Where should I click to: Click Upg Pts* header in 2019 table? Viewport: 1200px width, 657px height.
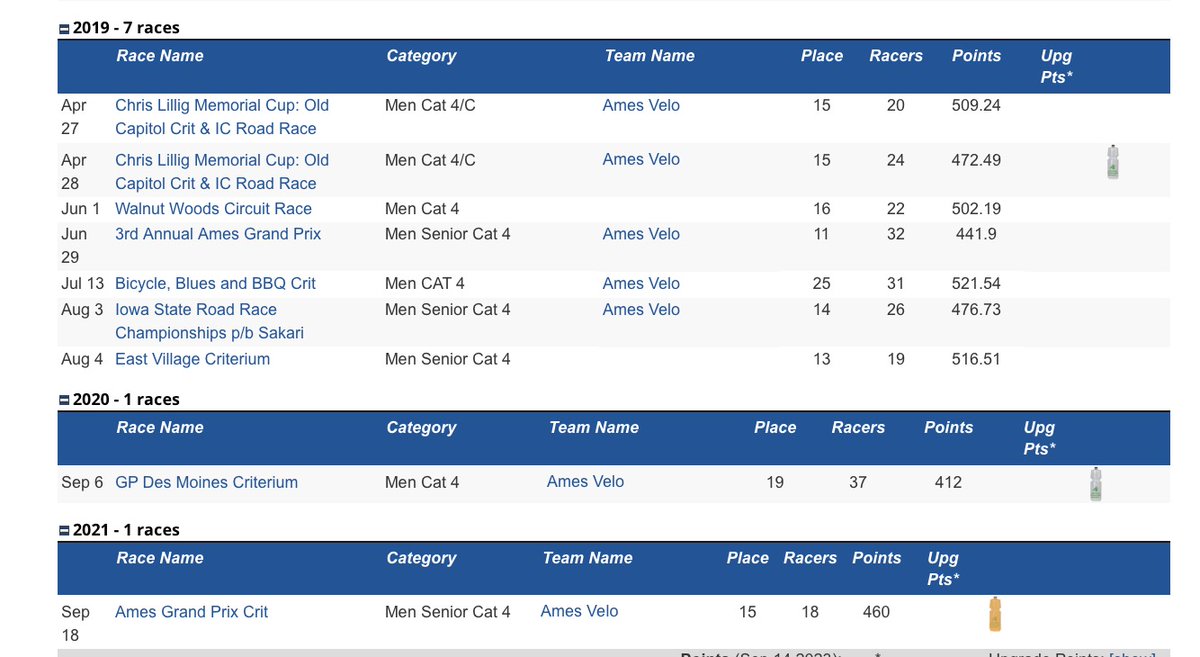click(1056, 66)
